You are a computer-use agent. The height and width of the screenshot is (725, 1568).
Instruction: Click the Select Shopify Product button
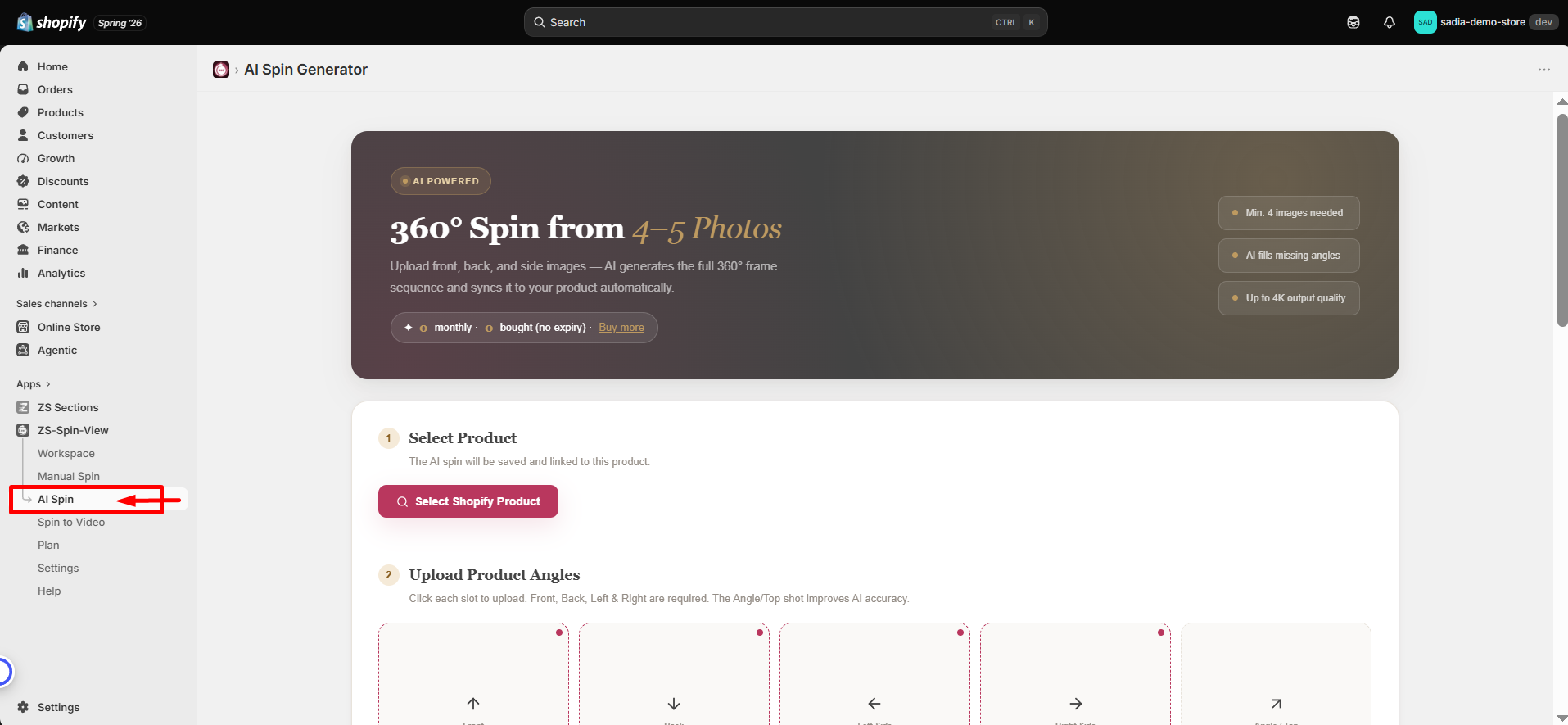(x=468, y=501)
